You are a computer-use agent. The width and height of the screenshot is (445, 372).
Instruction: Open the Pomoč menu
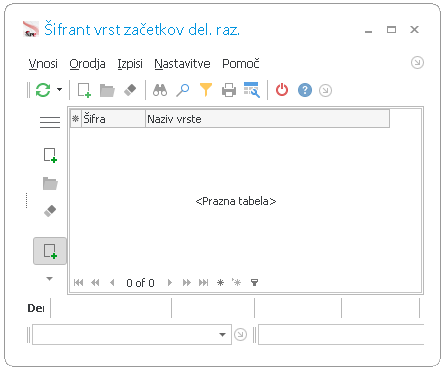tap(241, 63)
